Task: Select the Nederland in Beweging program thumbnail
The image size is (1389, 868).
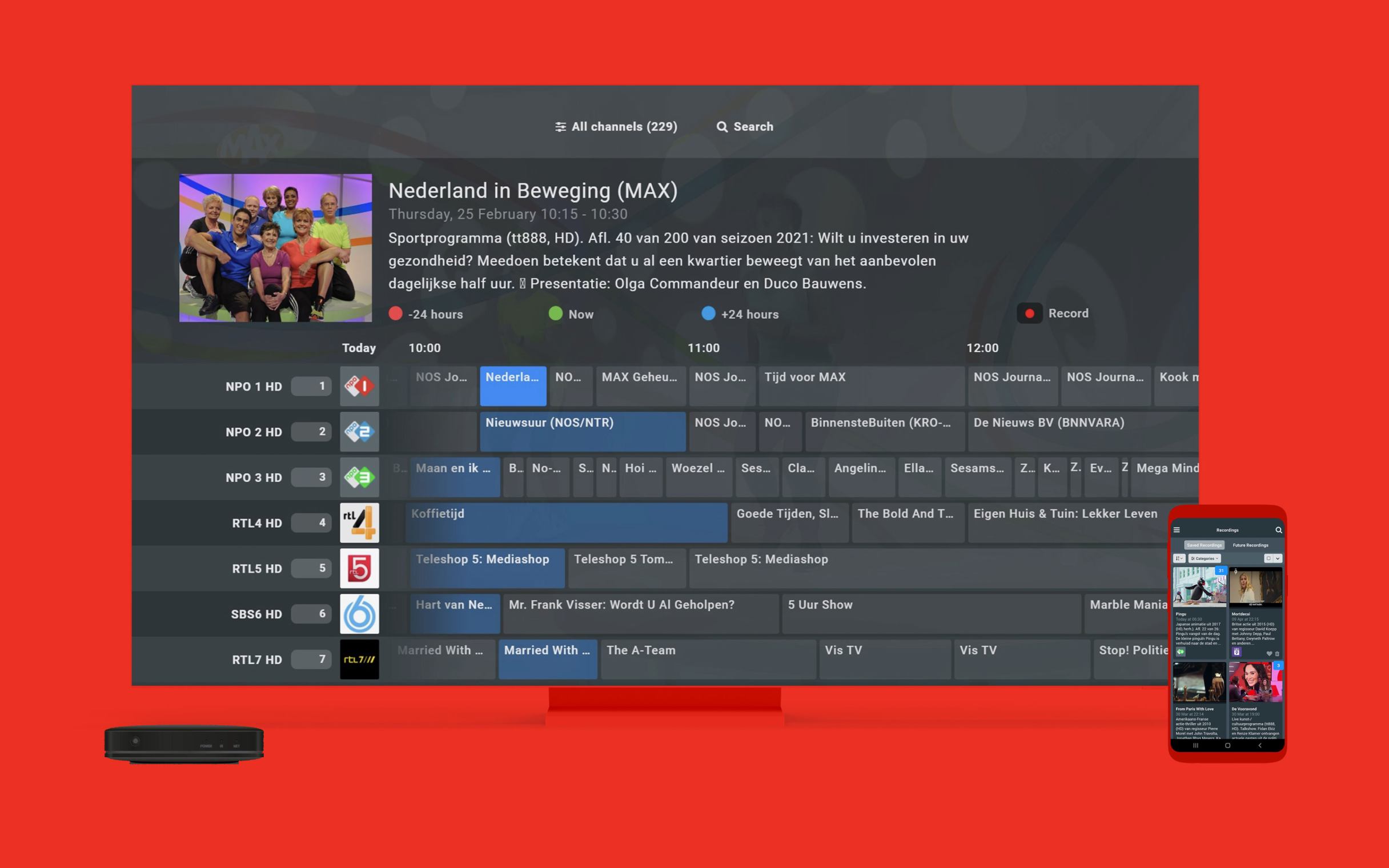Action: pyautogui.click(x=275, y=247)
